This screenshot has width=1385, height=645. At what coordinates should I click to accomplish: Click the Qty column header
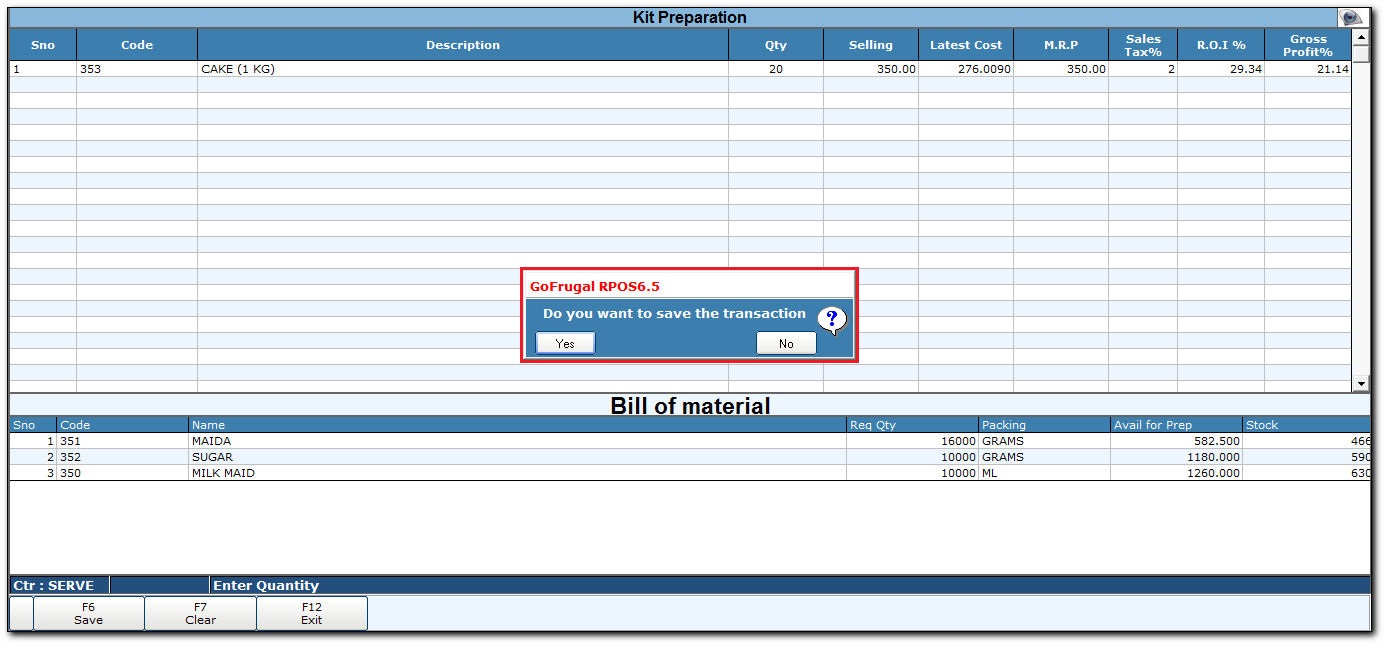(x=776, y=45)
